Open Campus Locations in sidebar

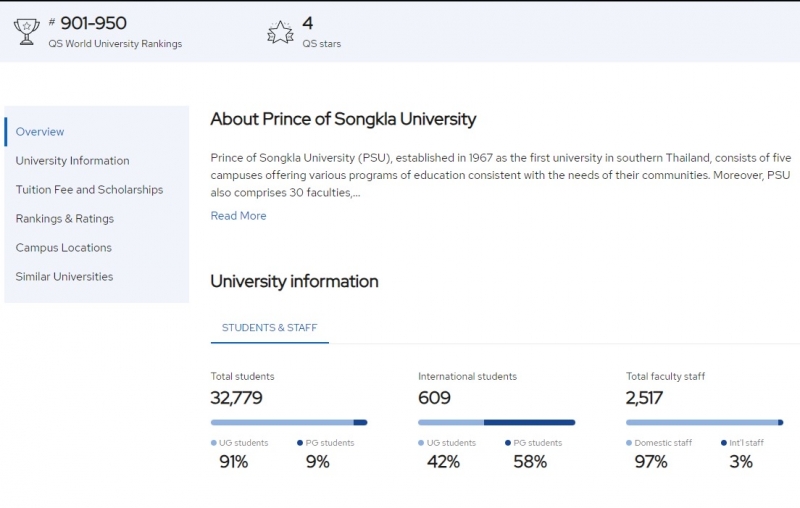pyautogui.click(x=63, y=248)
